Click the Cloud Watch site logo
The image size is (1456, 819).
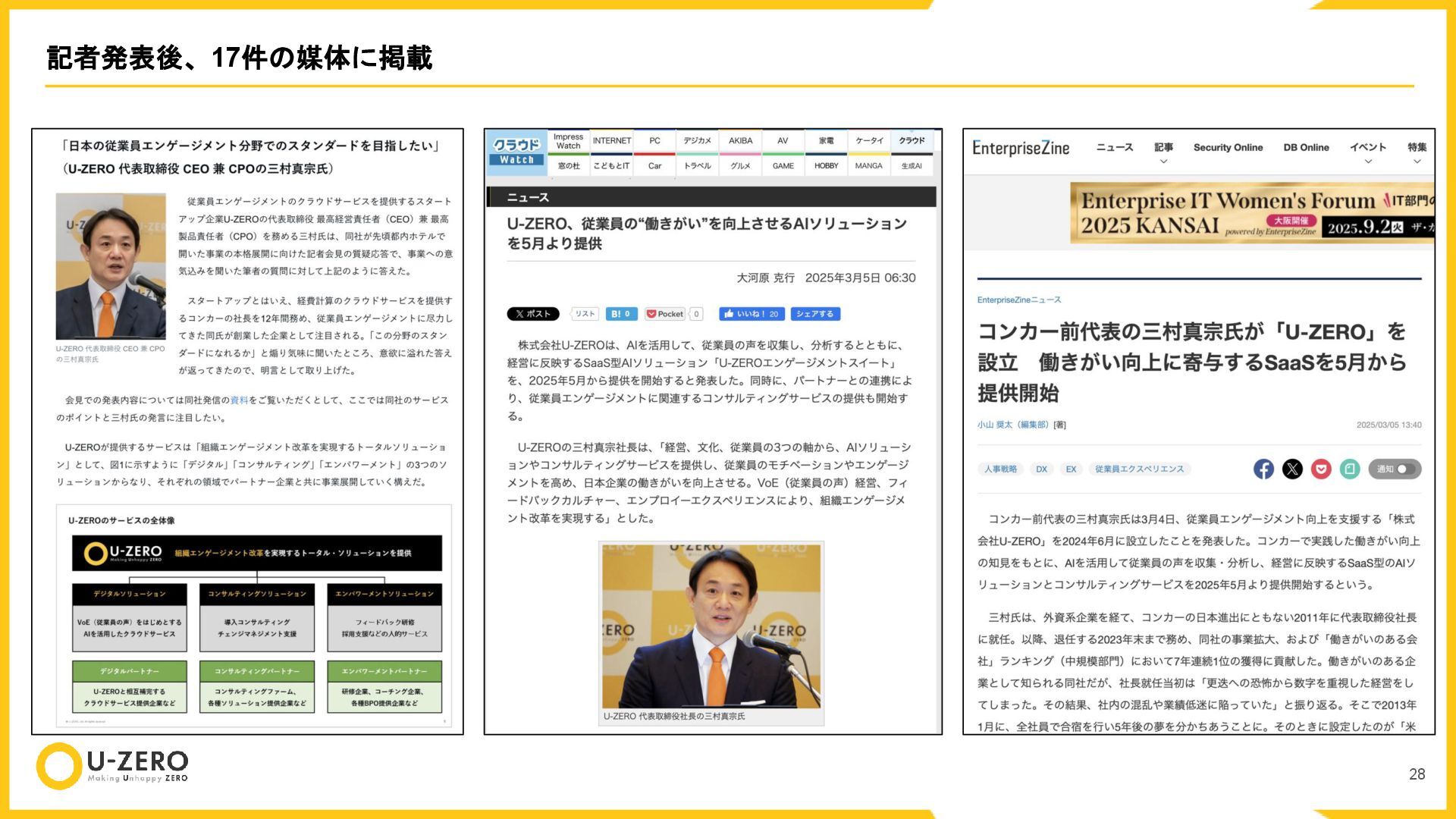coord(516,151)
